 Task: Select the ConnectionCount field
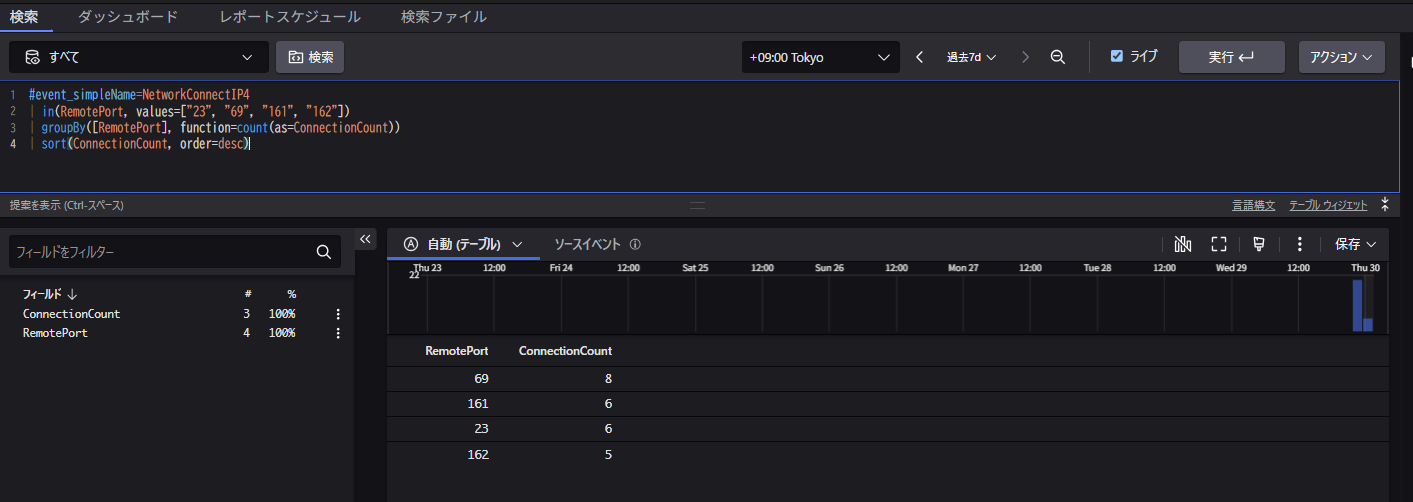pyautogui.click(x=71, y=314)
